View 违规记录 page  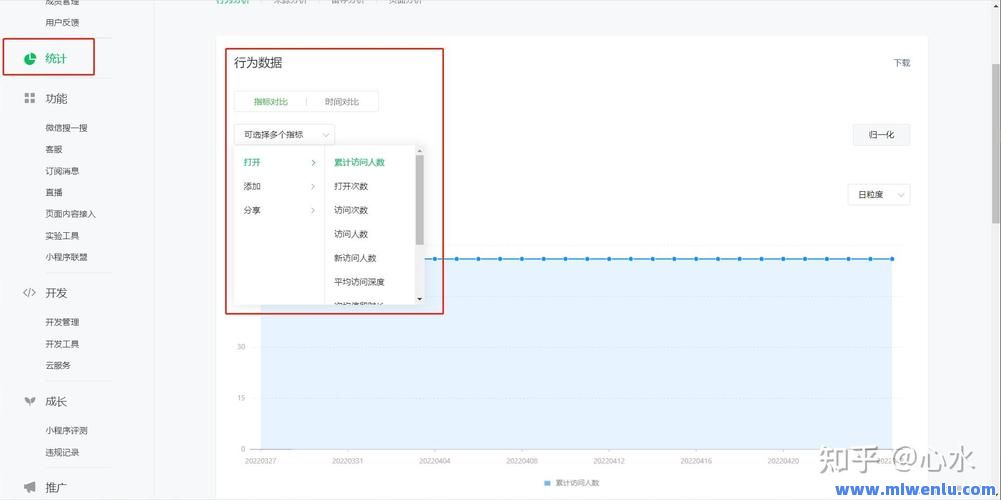(62, 452)
